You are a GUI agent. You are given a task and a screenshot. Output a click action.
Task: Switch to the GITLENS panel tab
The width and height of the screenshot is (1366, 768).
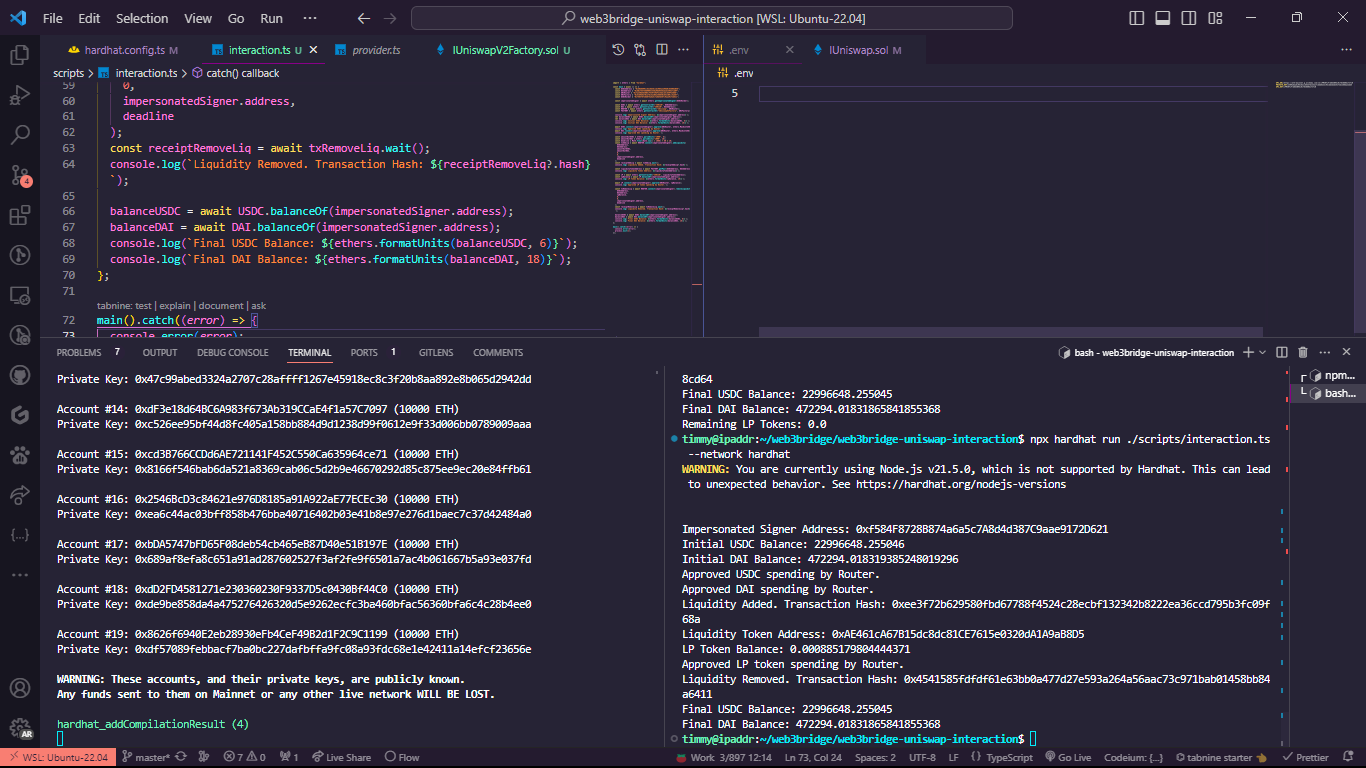[436, 352]
